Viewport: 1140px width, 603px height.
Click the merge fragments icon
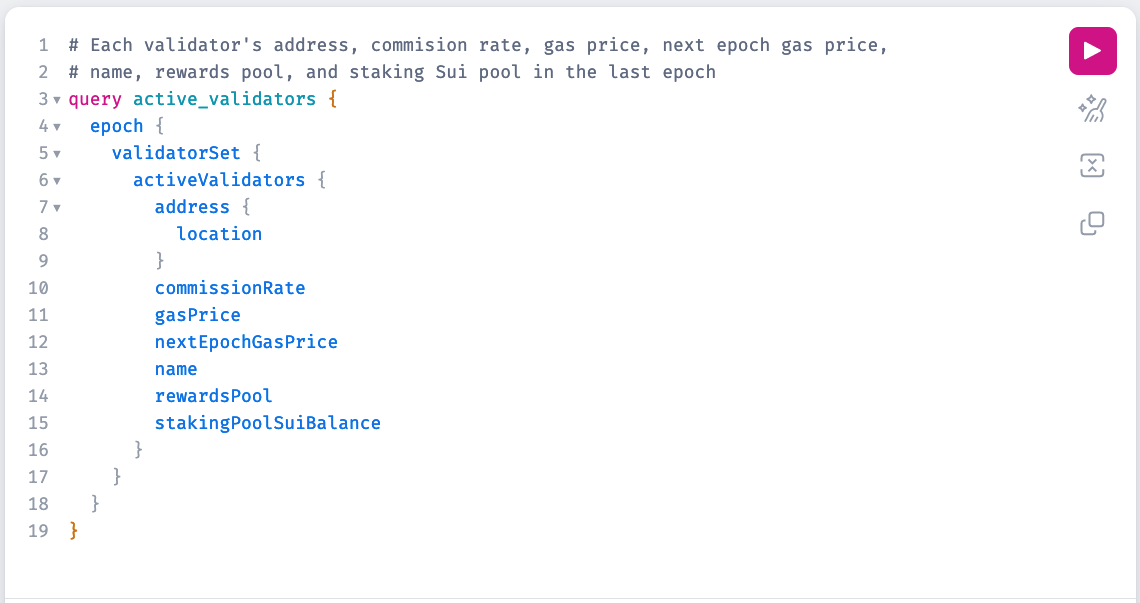(x=1092, y=166)
